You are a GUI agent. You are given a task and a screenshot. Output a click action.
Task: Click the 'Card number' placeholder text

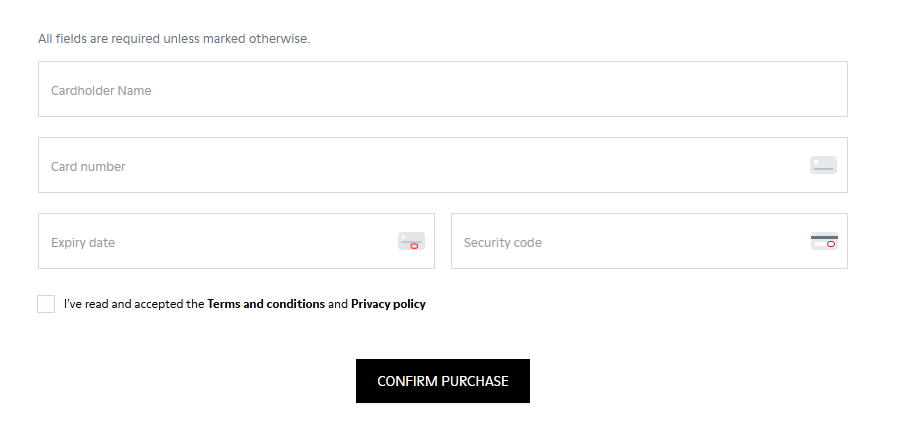[88, 166]
